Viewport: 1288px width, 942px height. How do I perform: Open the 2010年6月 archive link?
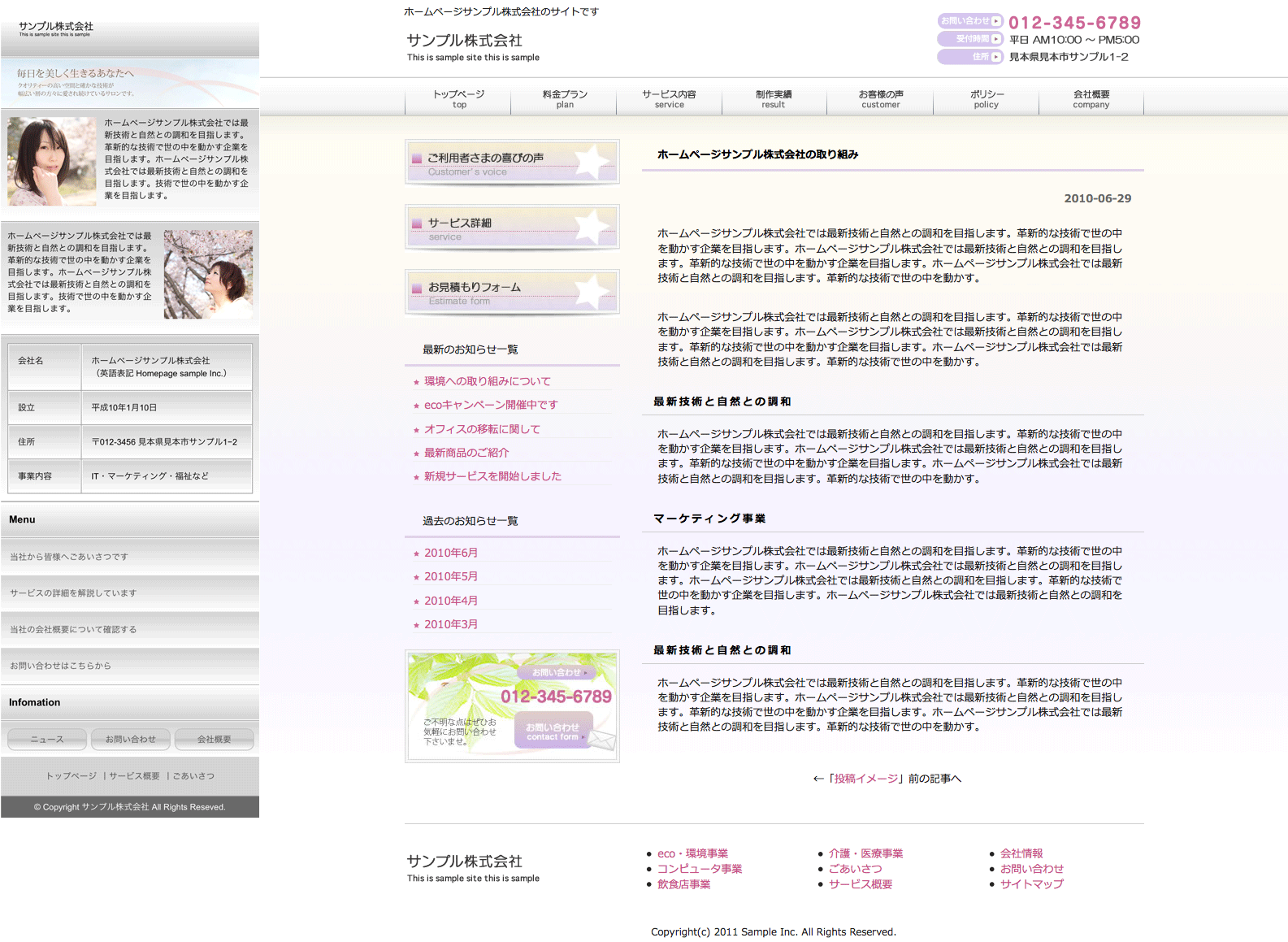click(451, 553)
